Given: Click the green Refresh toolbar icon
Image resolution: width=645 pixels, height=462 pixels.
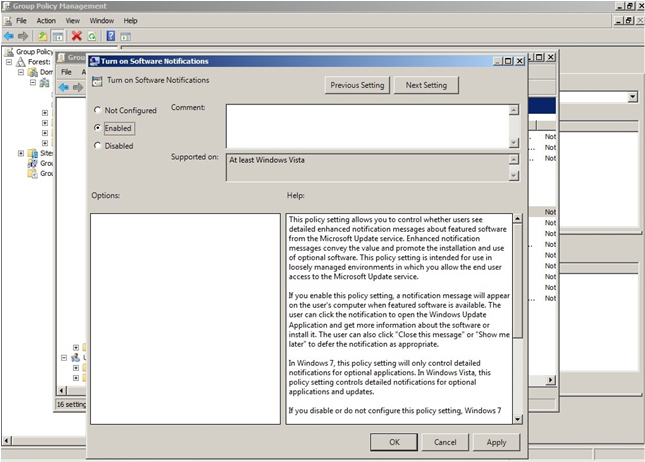Looking at the screenshot, I should click(92, 35).
